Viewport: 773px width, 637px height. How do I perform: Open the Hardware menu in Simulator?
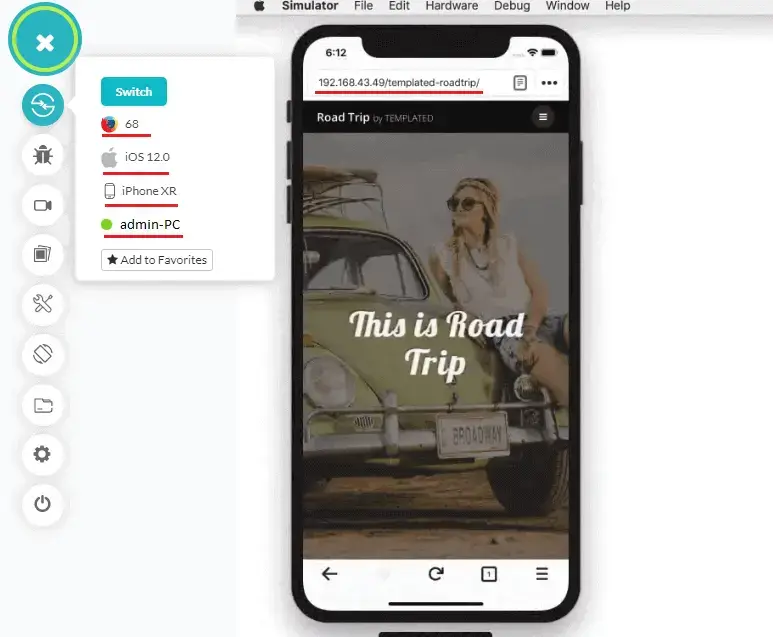[x=451, y=6]
